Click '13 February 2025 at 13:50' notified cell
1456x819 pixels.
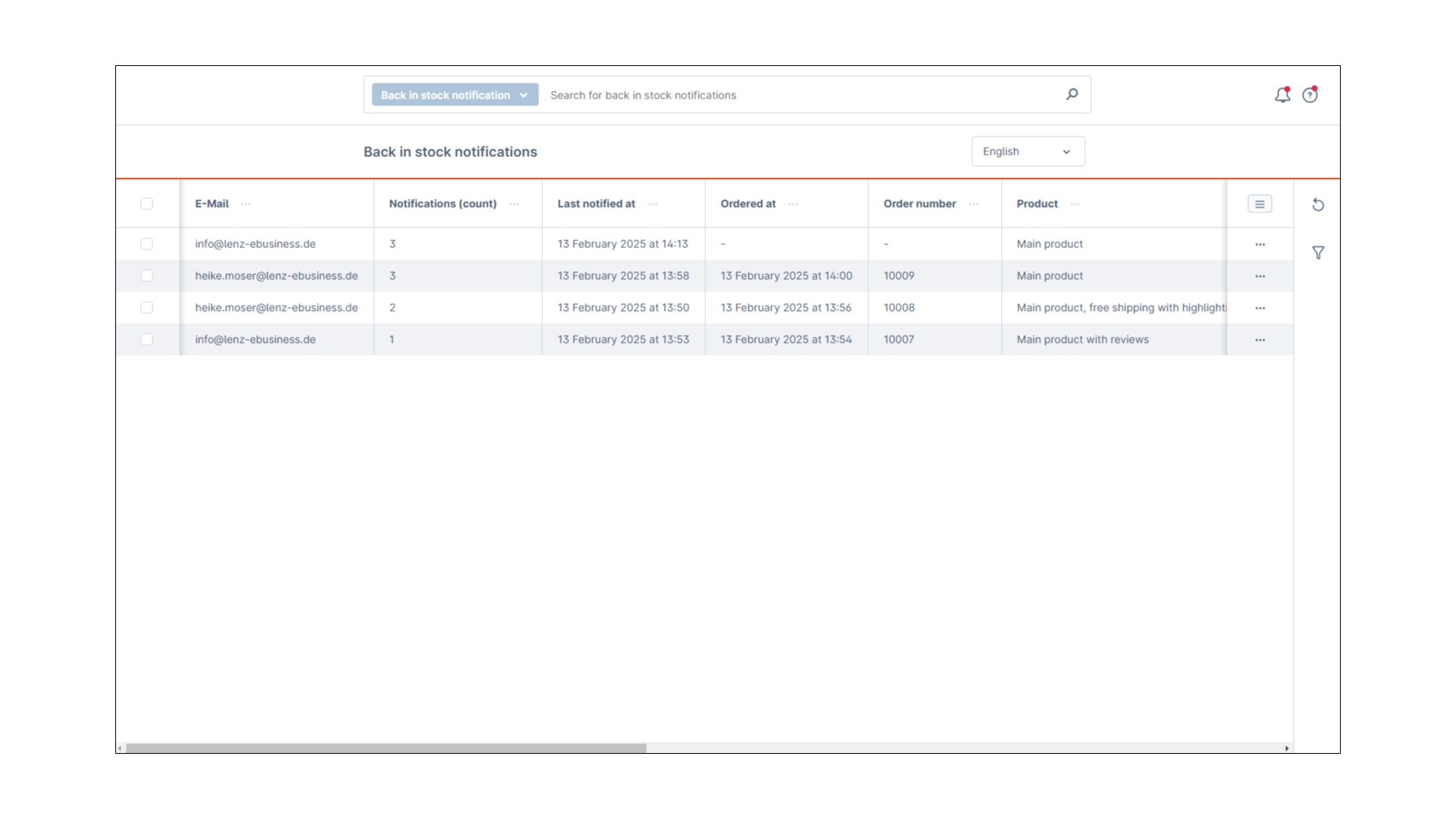tap(623, 307)
